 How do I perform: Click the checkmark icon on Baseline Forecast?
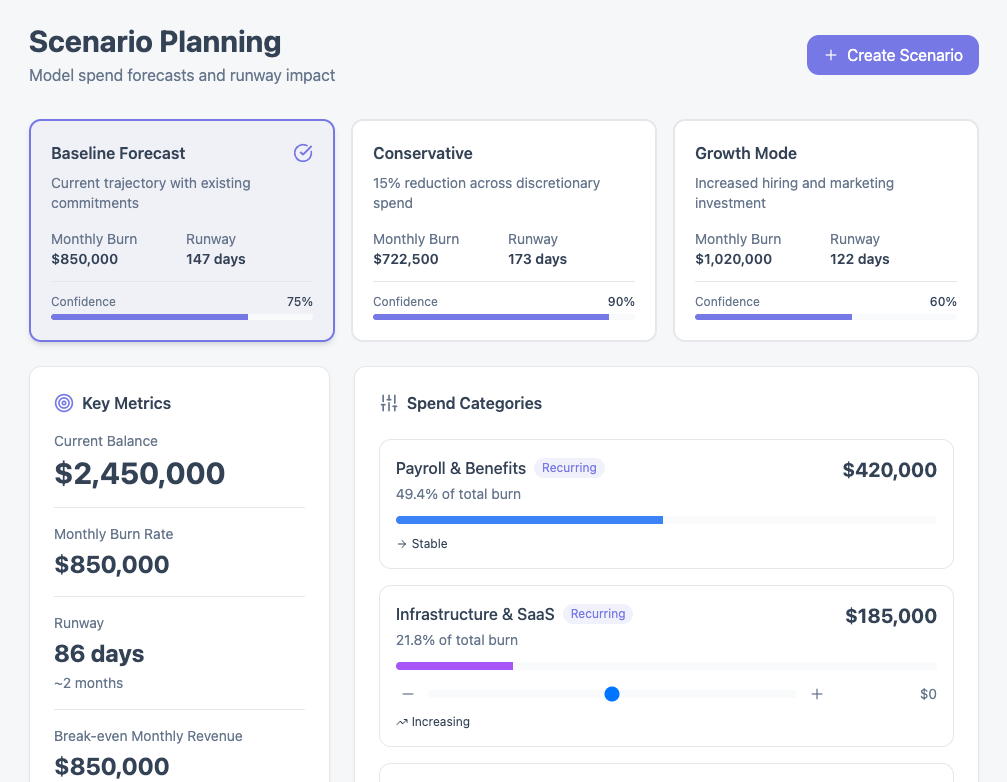click(303, 153)
